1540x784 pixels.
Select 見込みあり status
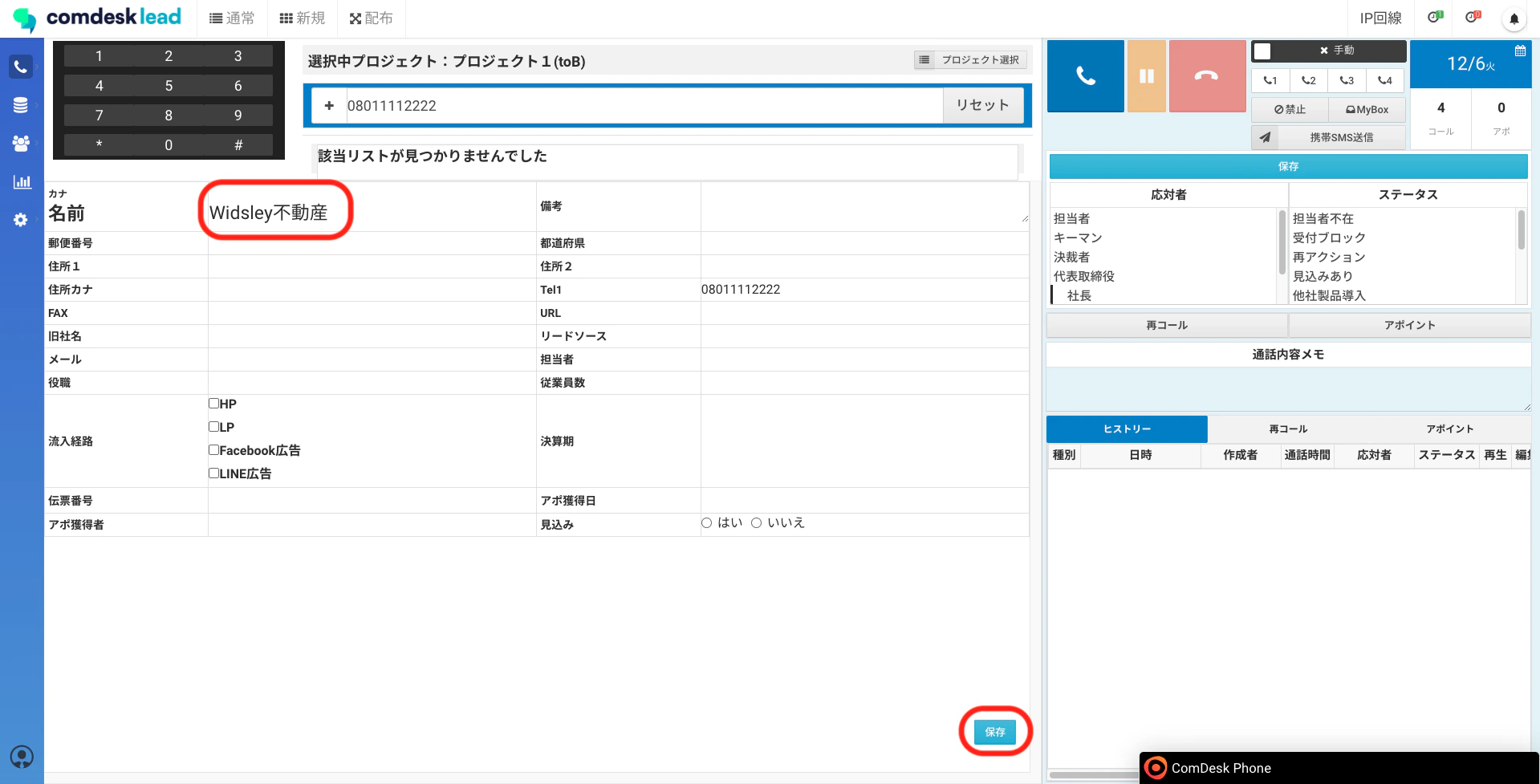[x=1323, y=276]
